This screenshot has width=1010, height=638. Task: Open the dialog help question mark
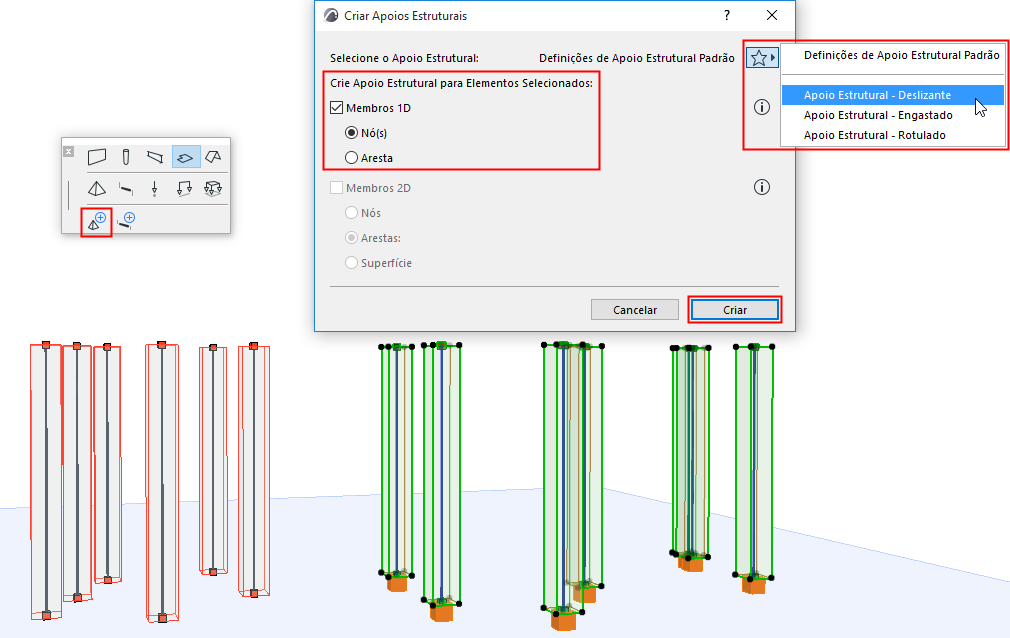[x=727, y=15]
